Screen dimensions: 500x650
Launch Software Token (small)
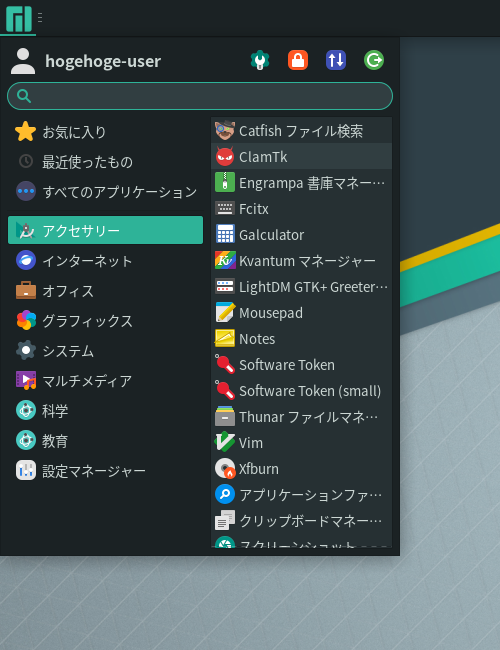[301, 391]
